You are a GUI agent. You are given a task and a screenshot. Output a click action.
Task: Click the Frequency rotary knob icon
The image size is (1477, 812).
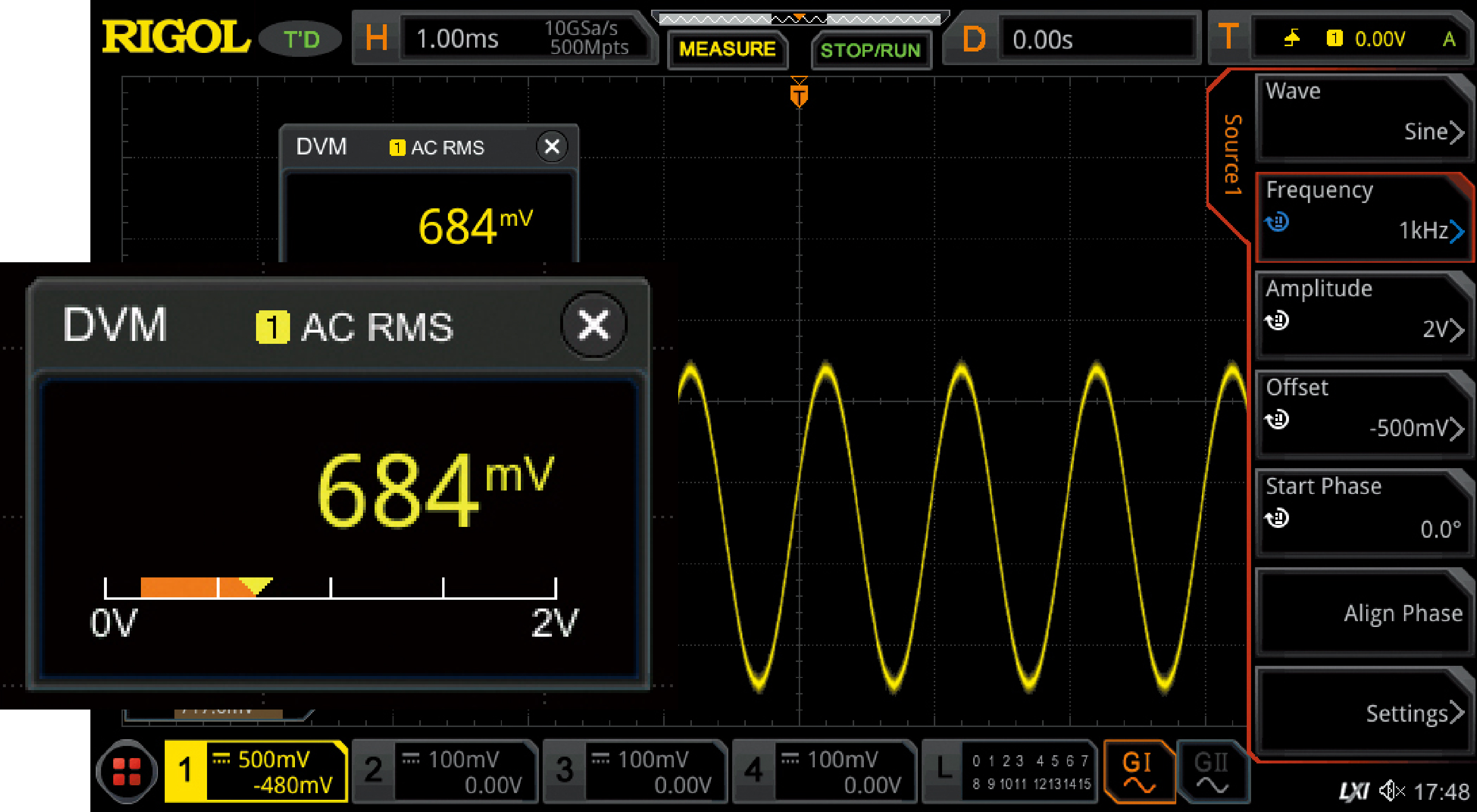click(1277, 221)
